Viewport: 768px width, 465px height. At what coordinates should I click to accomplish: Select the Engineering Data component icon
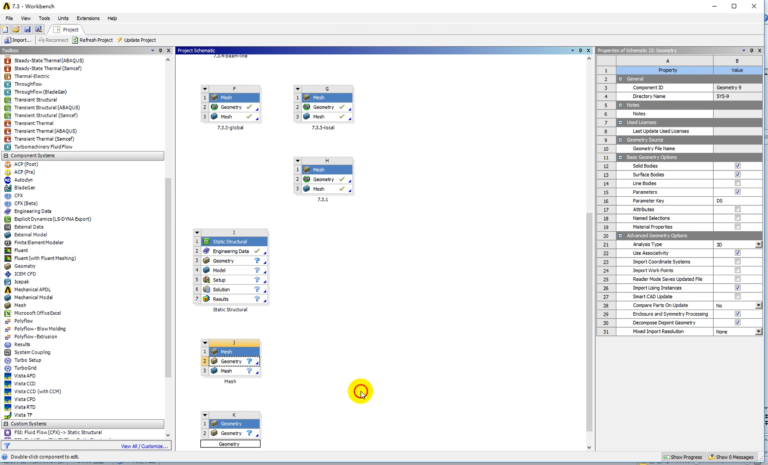tap(7, 211)
